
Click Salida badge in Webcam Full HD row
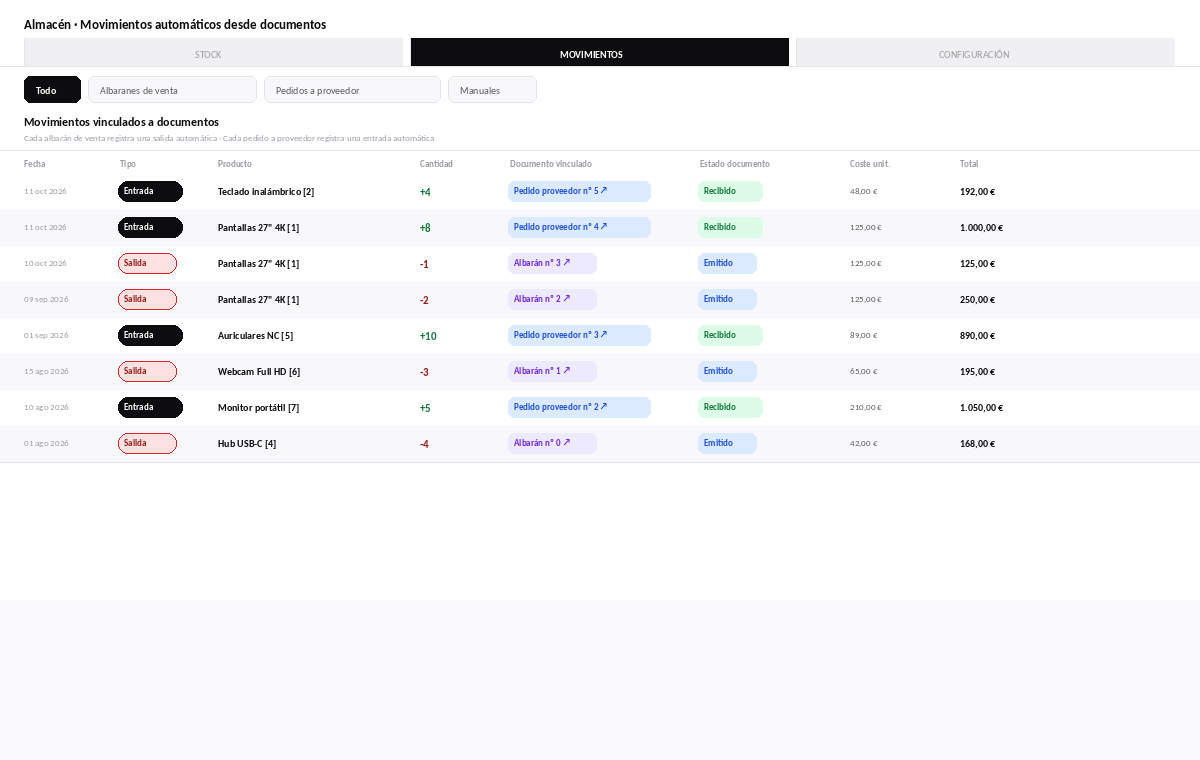coord(147,371)
